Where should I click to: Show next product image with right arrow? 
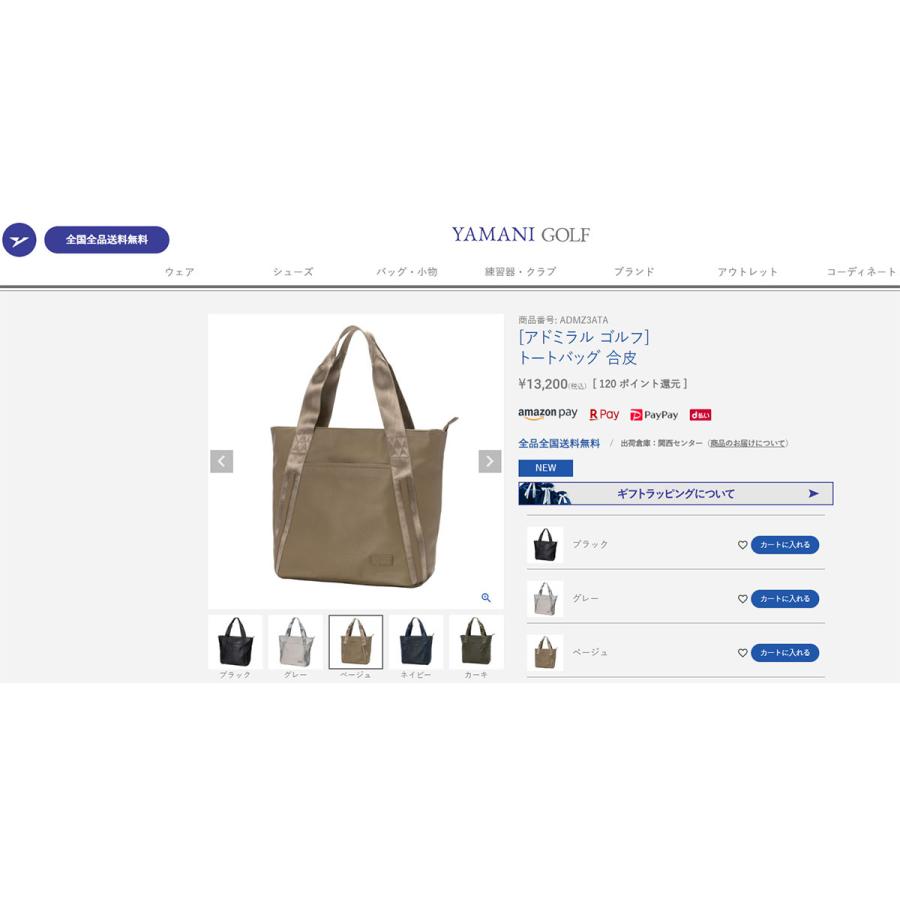coord(490,461)
